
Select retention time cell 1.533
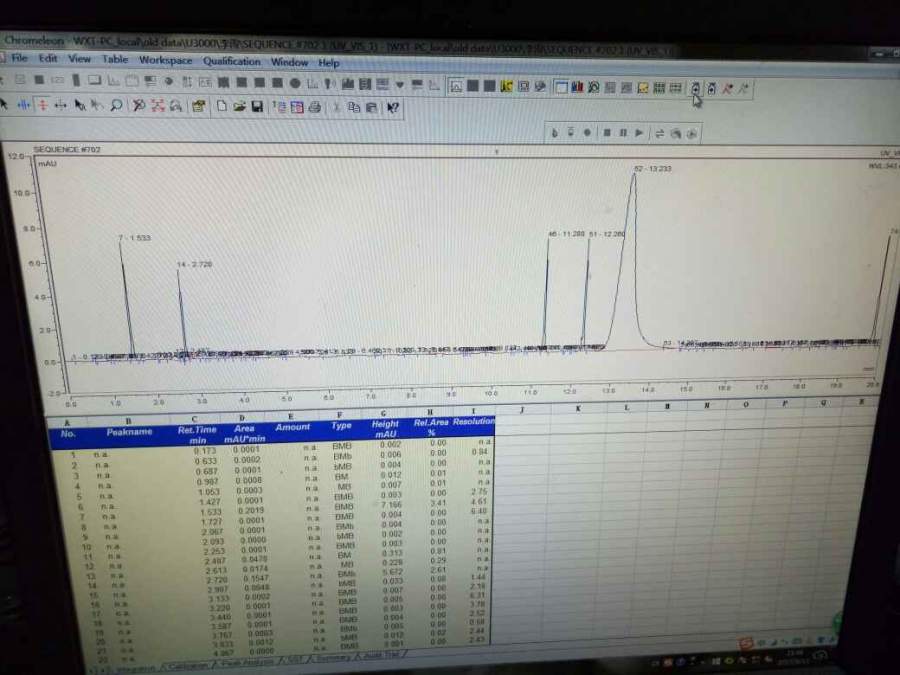[x=211, y=511]
